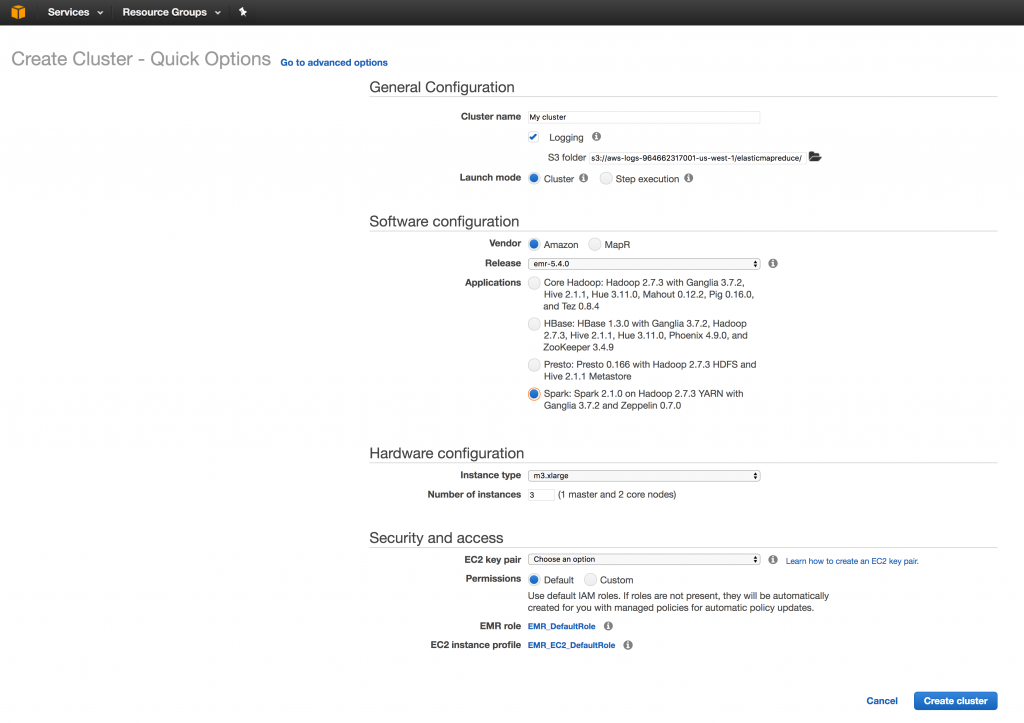This screenshot has width=1024, height=723.
Task: Open Learn how to create EC2 key pair link
Action: pos(852,561)
